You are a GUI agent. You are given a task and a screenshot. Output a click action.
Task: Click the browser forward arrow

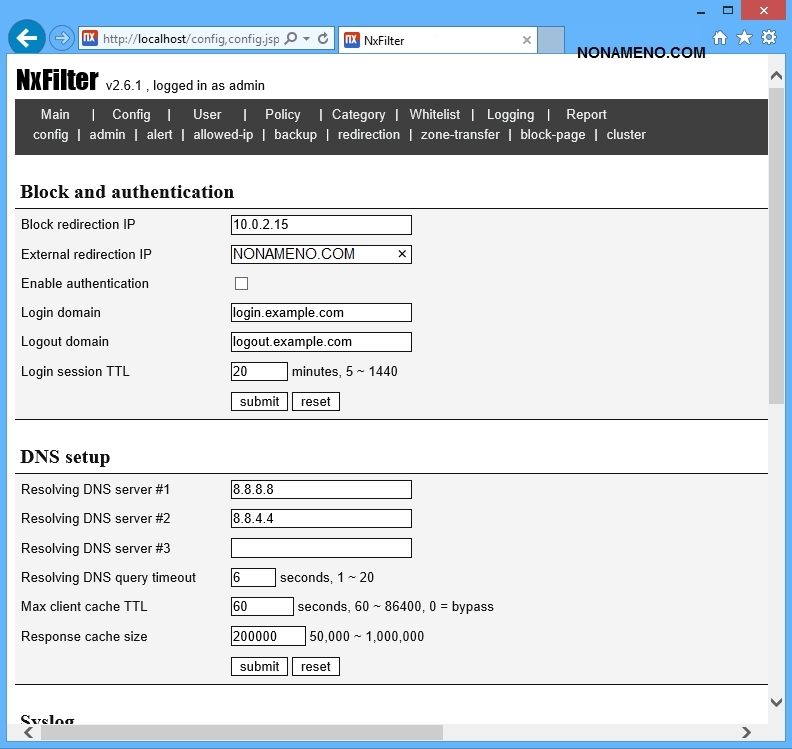point(62,38)
